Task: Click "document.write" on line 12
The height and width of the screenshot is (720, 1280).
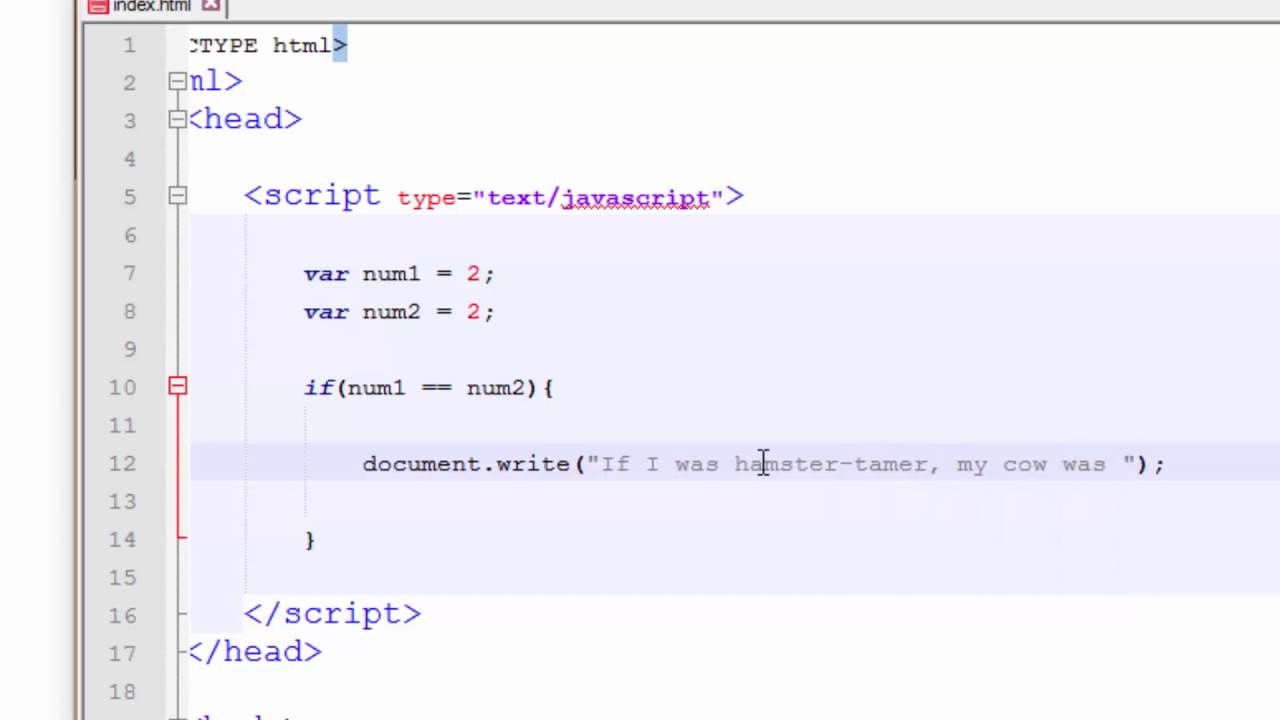Action: pos(466,464)
